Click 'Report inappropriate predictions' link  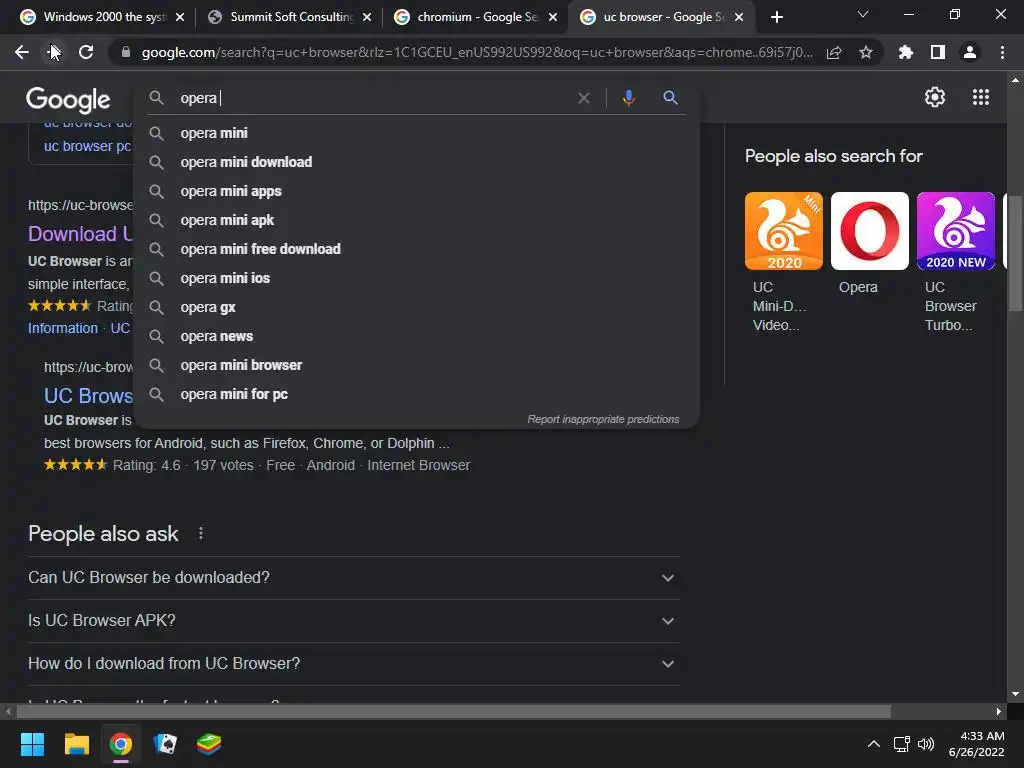603,419
